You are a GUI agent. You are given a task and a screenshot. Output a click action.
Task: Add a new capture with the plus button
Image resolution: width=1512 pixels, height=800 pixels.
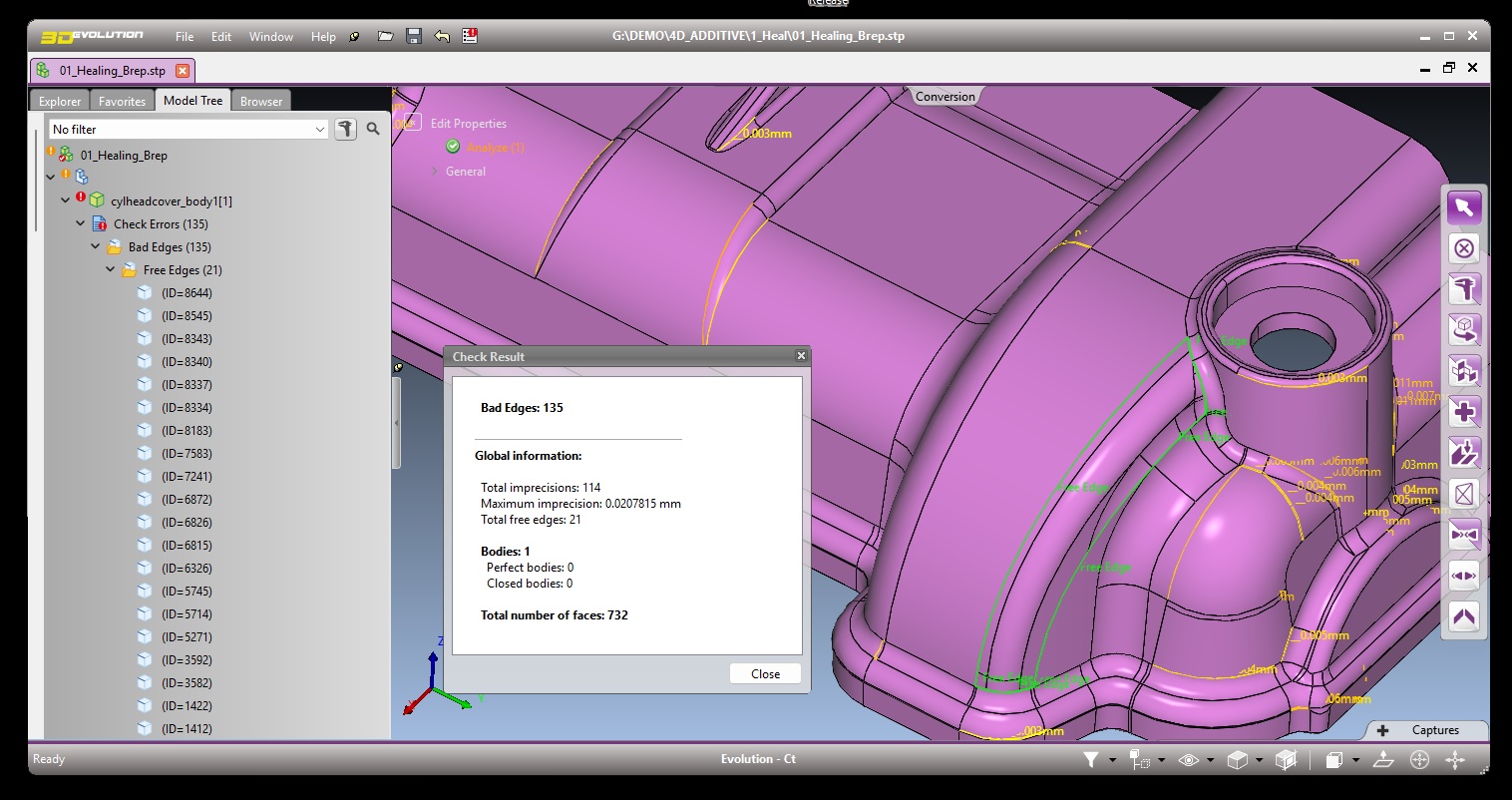point(1384,729)
